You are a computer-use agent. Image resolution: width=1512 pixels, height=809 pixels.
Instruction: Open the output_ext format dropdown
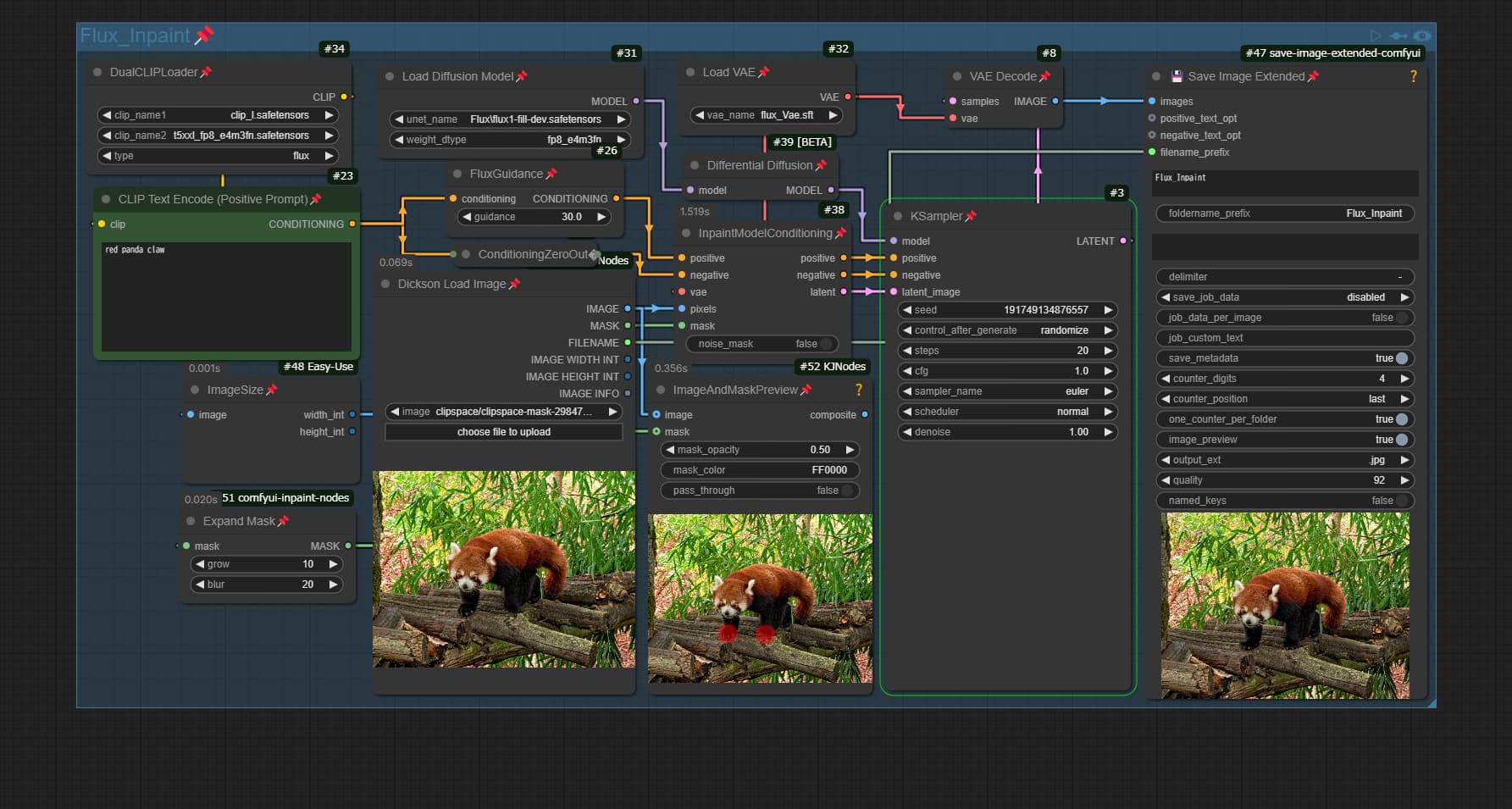click(x=1284, y=460)
